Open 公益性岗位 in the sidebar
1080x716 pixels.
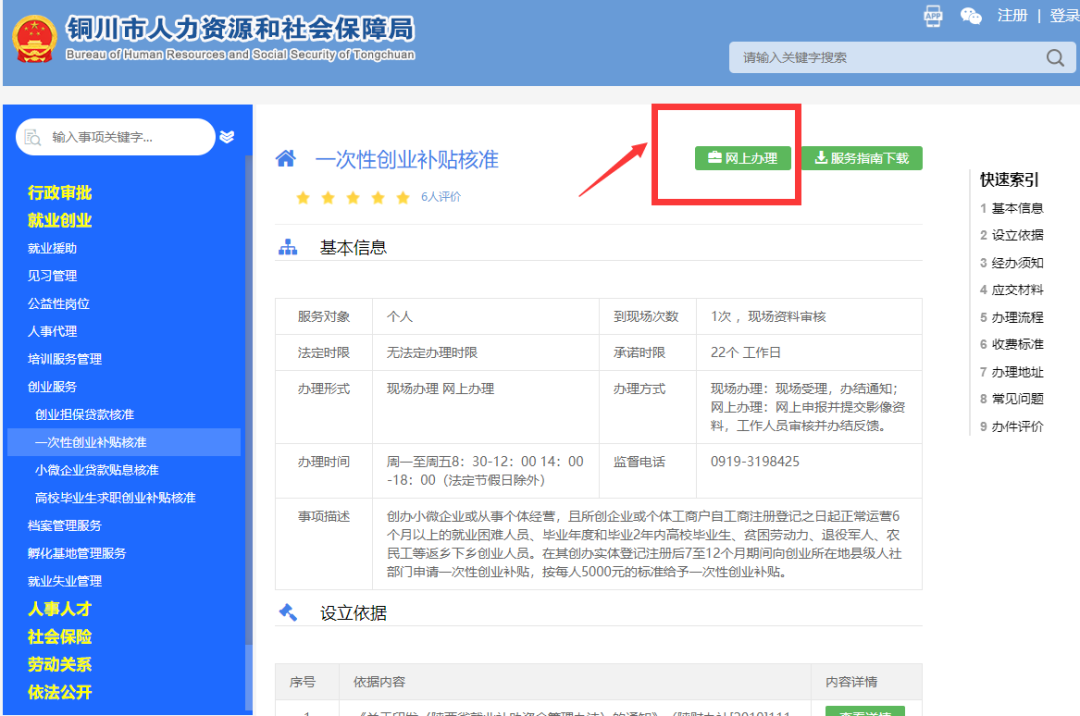pyautogui.click(x=59, y=304)
